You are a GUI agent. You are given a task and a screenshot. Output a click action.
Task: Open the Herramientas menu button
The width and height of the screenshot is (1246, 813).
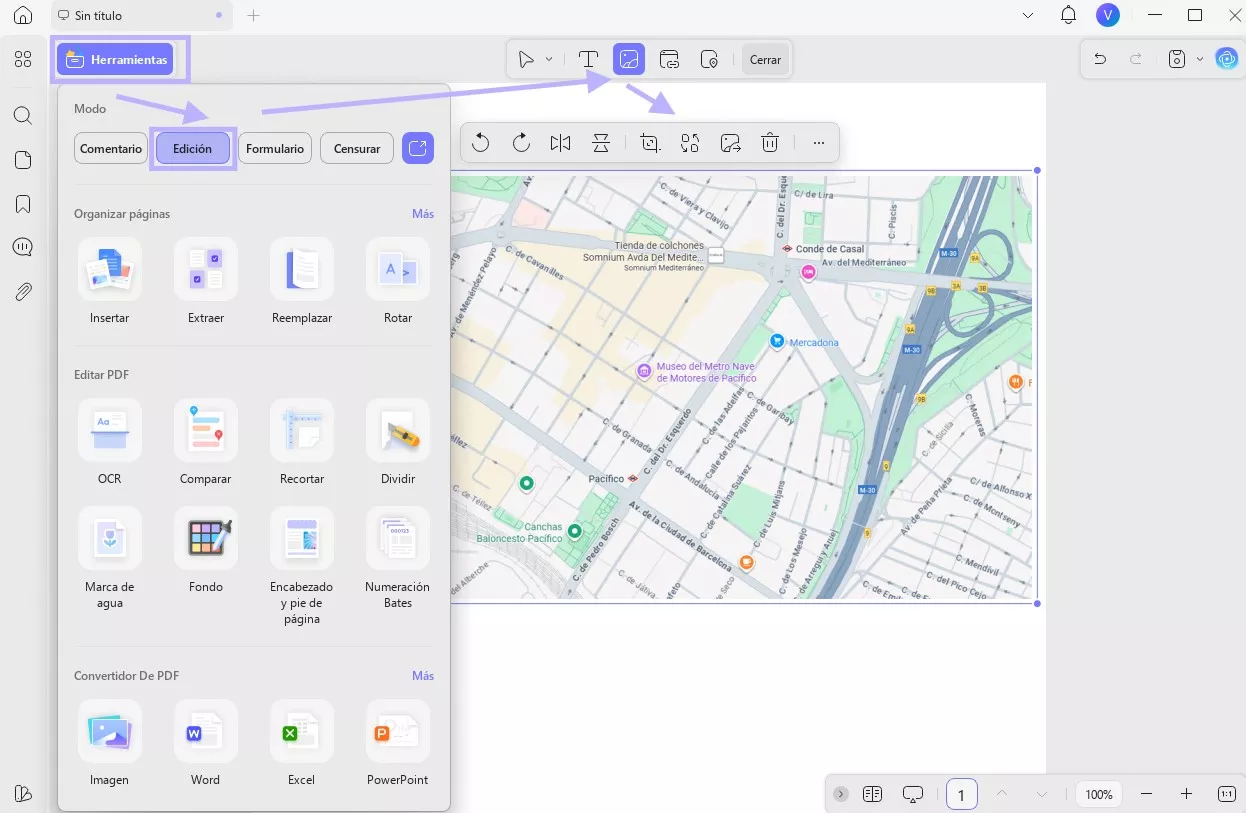[115, 60]
